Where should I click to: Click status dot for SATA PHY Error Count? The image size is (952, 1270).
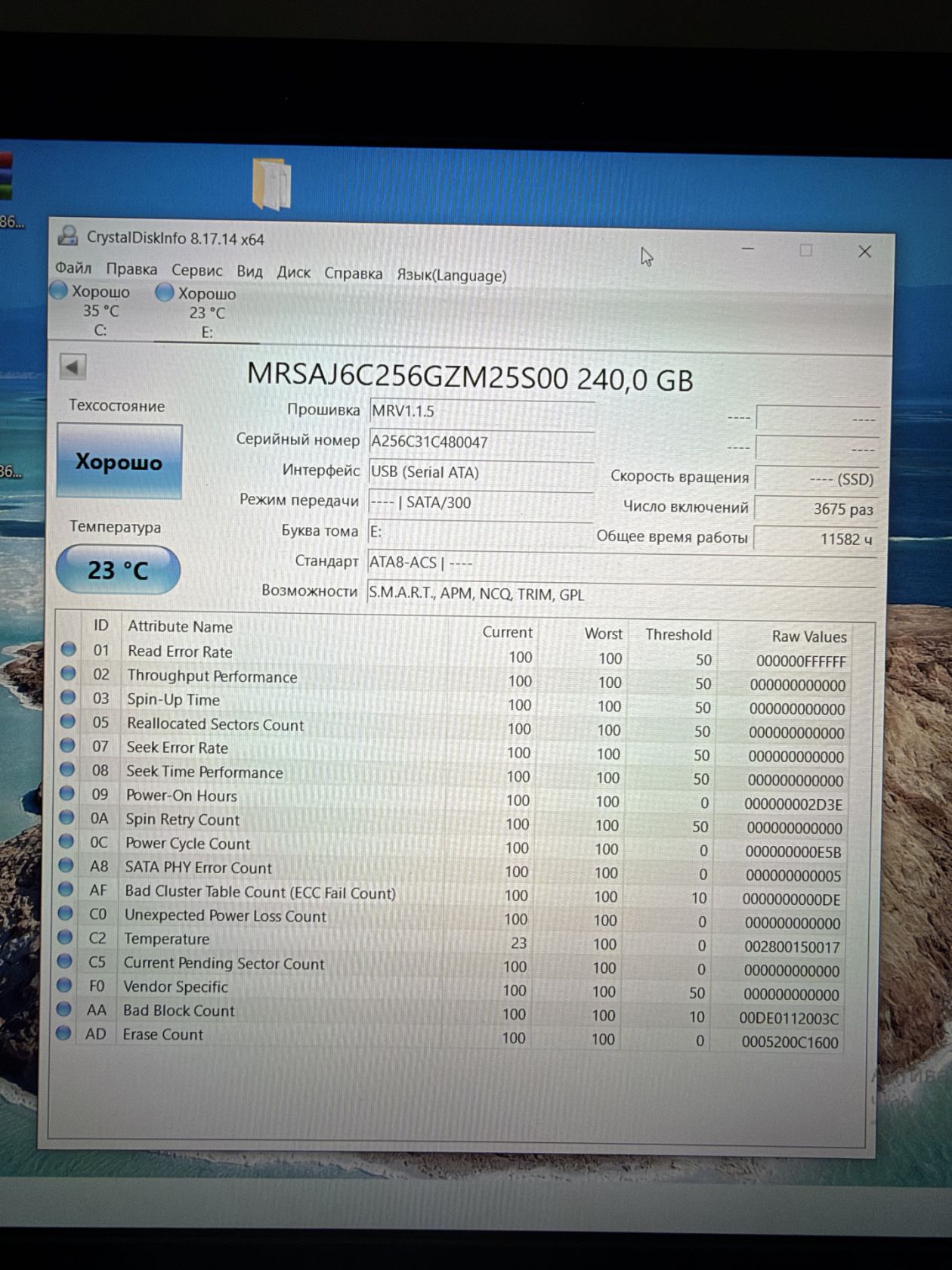[66, 865]
